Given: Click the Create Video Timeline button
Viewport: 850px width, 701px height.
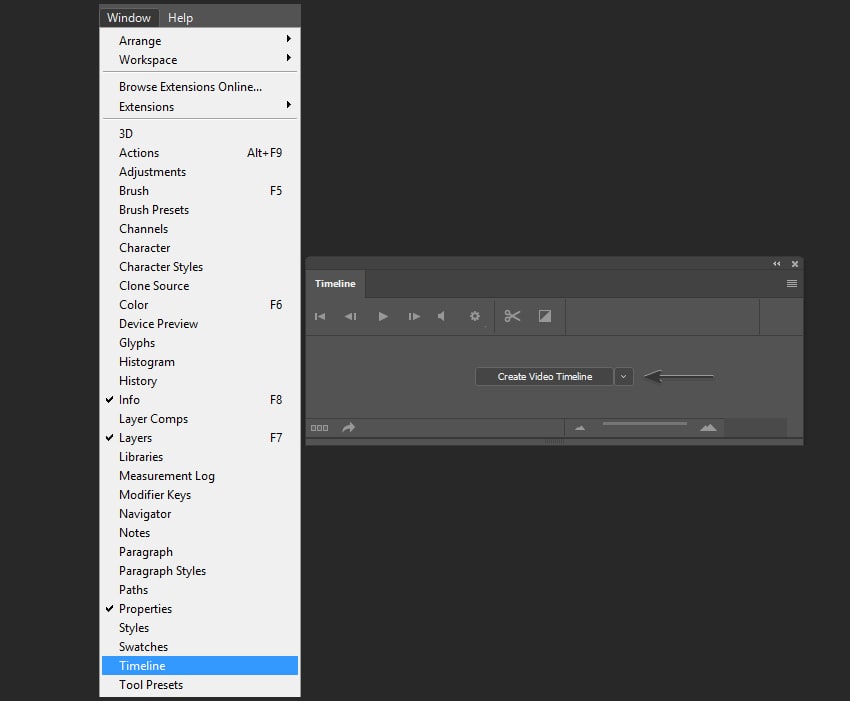Looking at the screenshot, I should 544,377.
